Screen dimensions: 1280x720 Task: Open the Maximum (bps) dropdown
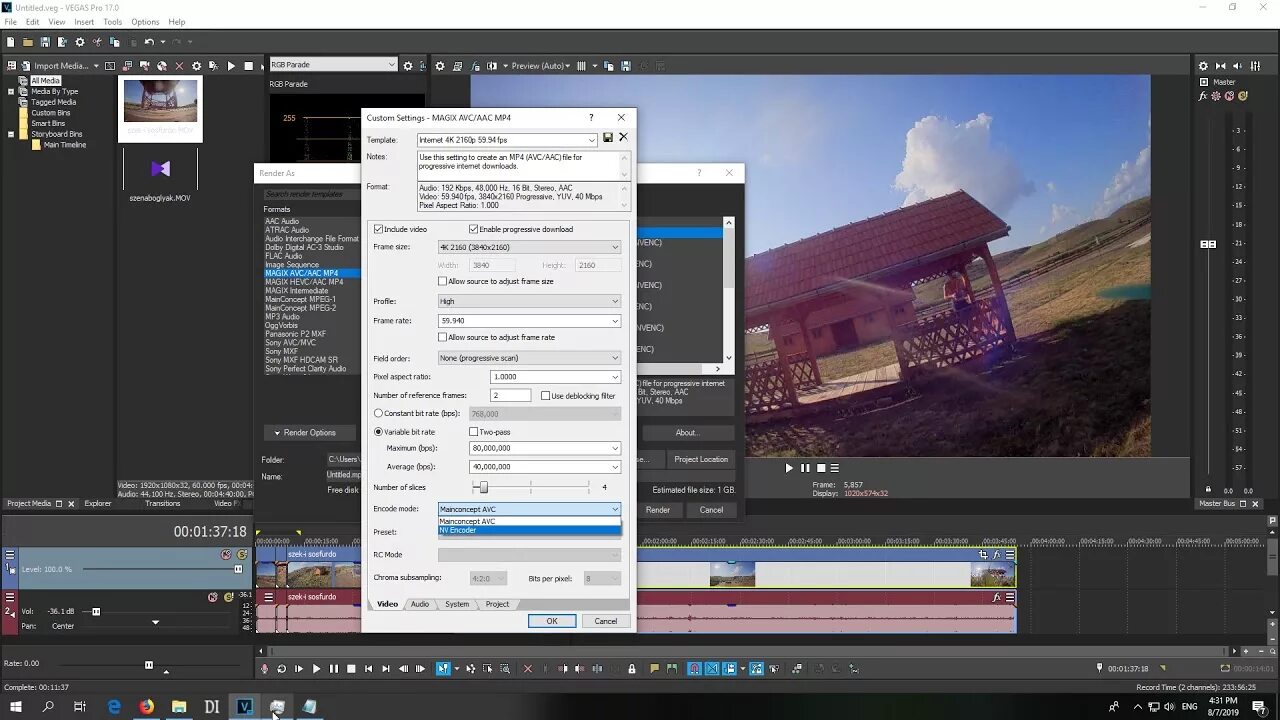click(545, 448)
